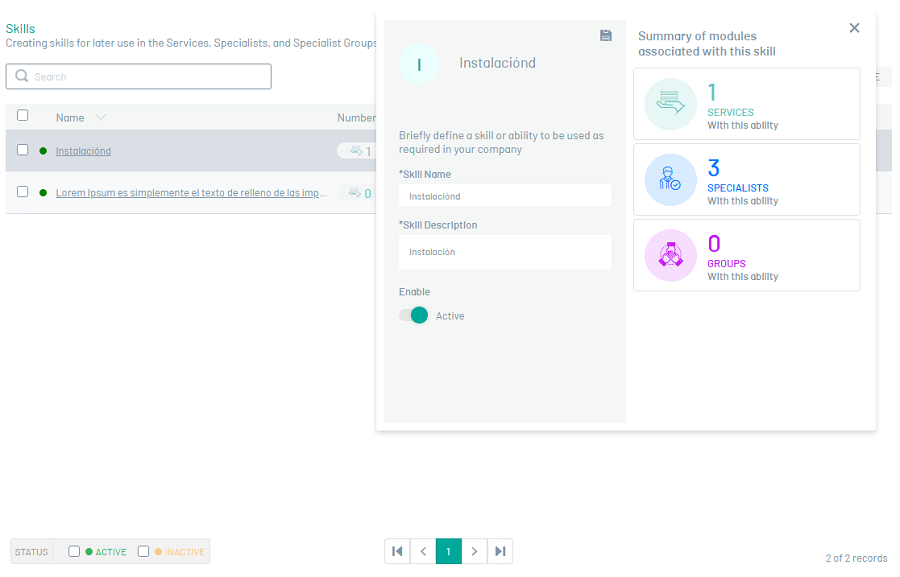This screenshot has height=577, width=900.
Task: Open the Instalaciónd skill link
Action: pos(83,151)
